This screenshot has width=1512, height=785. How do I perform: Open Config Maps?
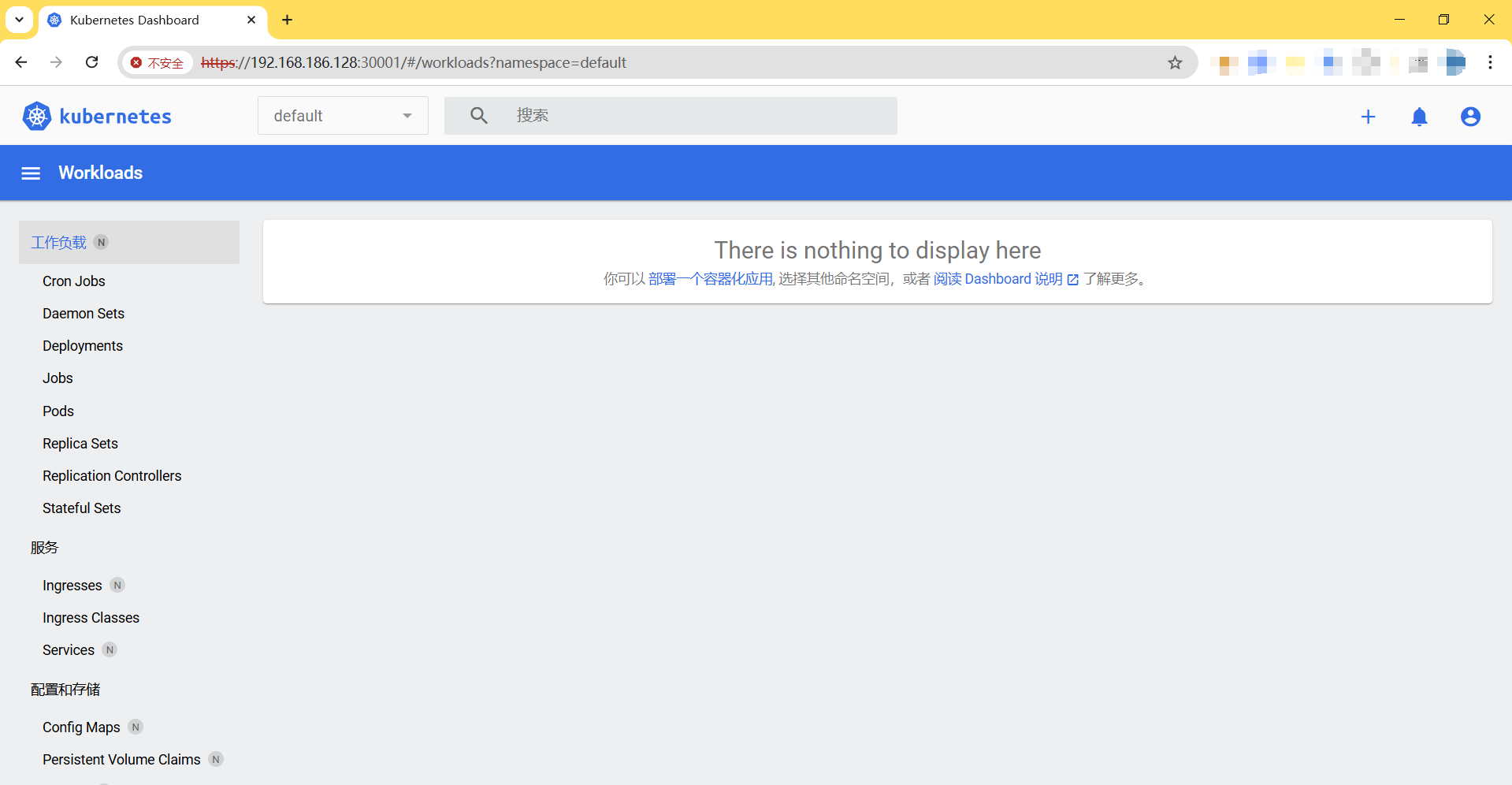[x=81, y=727]
